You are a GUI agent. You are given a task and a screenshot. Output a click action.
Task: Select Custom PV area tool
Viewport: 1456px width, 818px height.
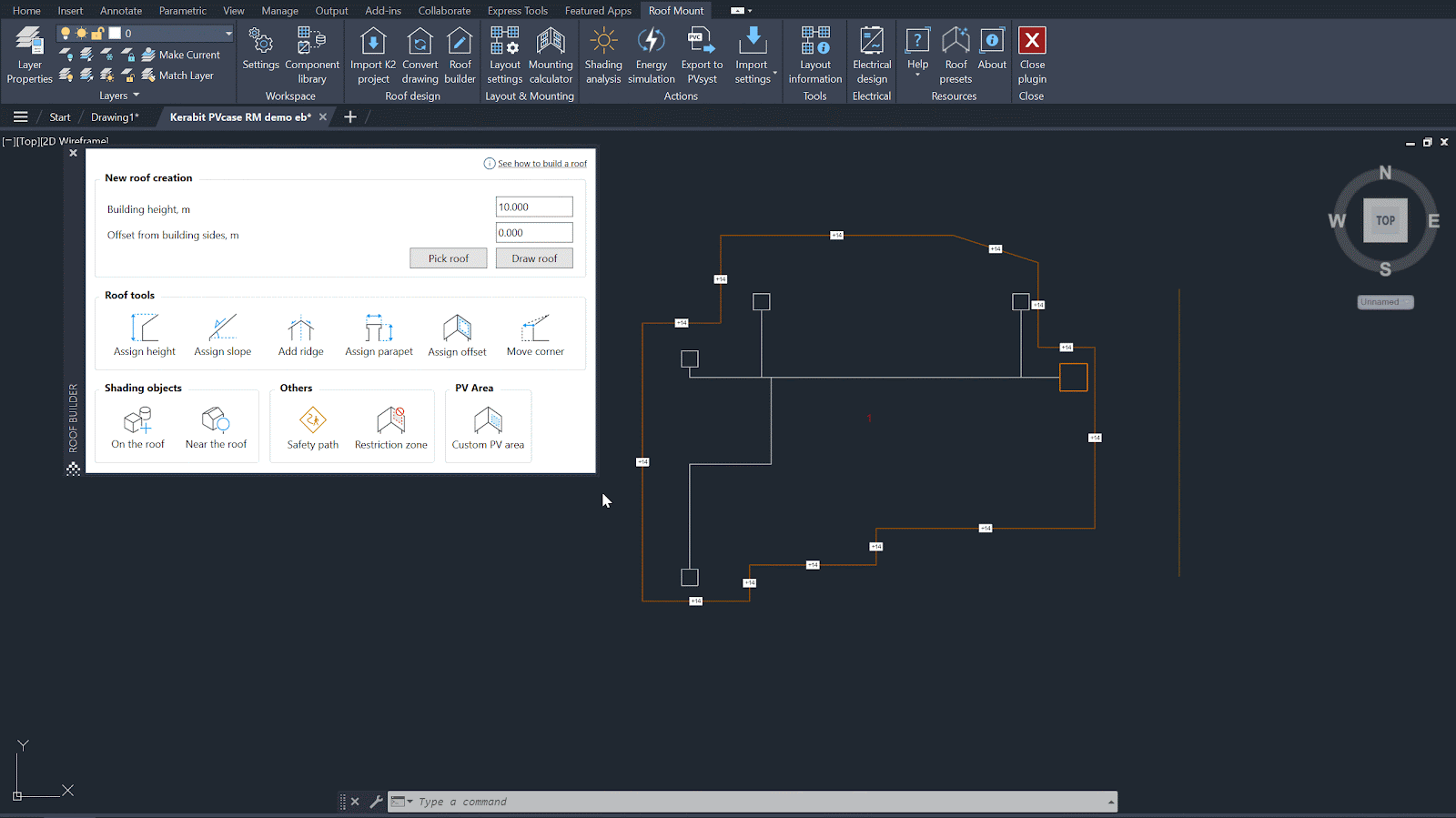488,428
